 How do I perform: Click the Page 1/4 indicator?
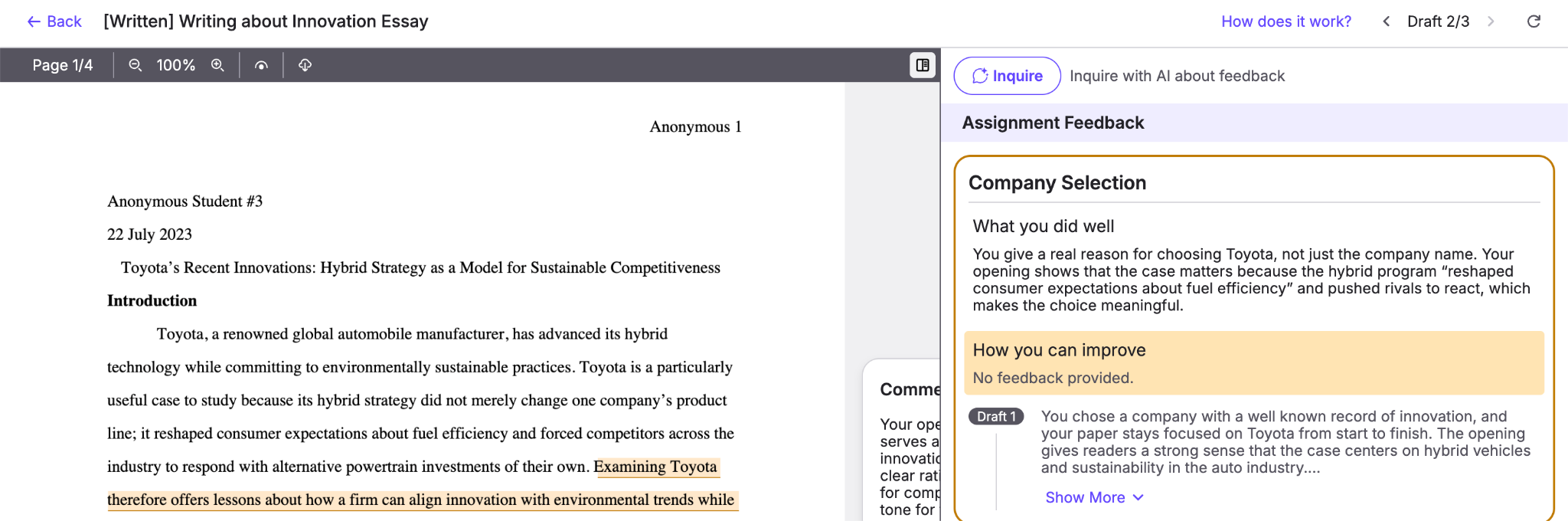click(63, 65)
